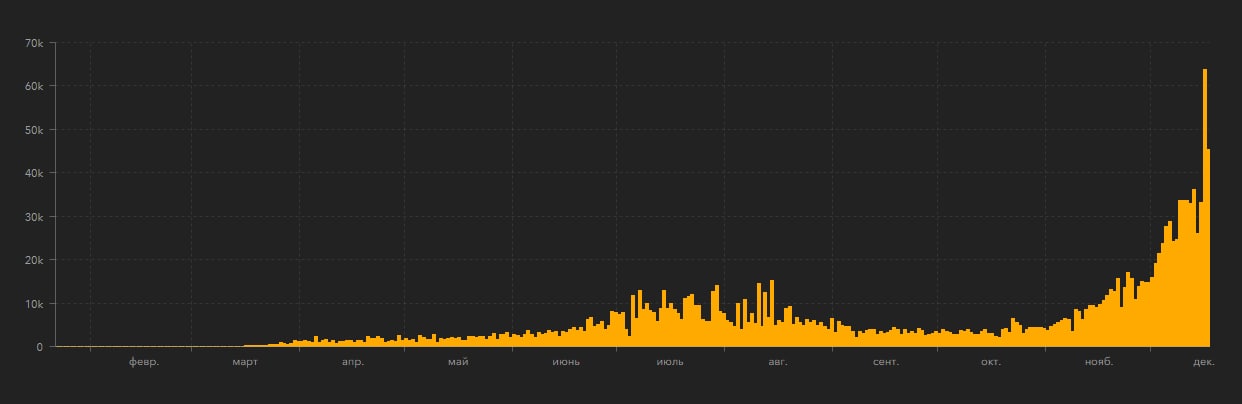Image resolution: width=1242 pixels, height=404 pixels.
Task: Click the март month label
Action: coord(245,362)
